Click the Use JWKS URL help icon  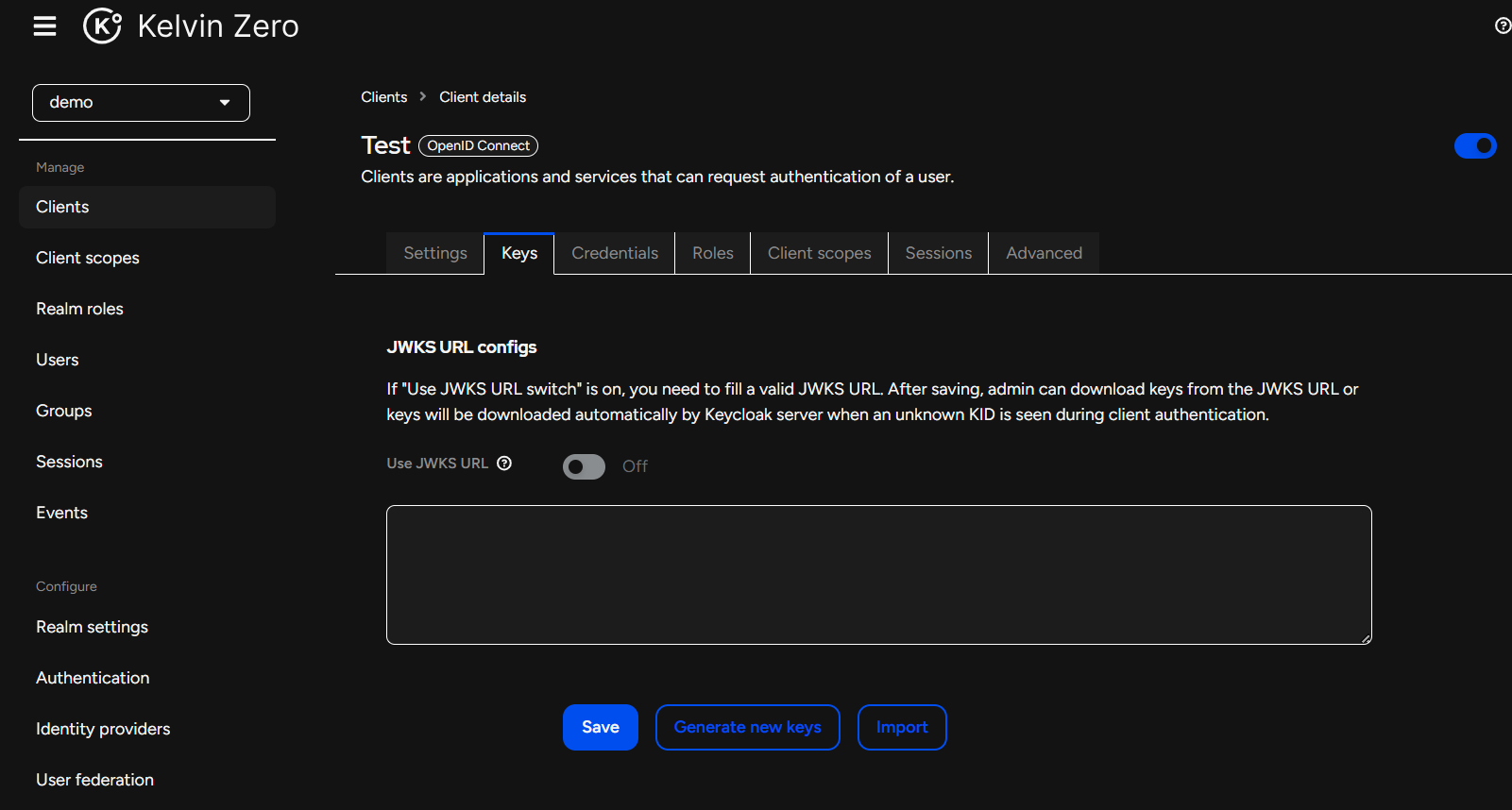pos(504,463)
